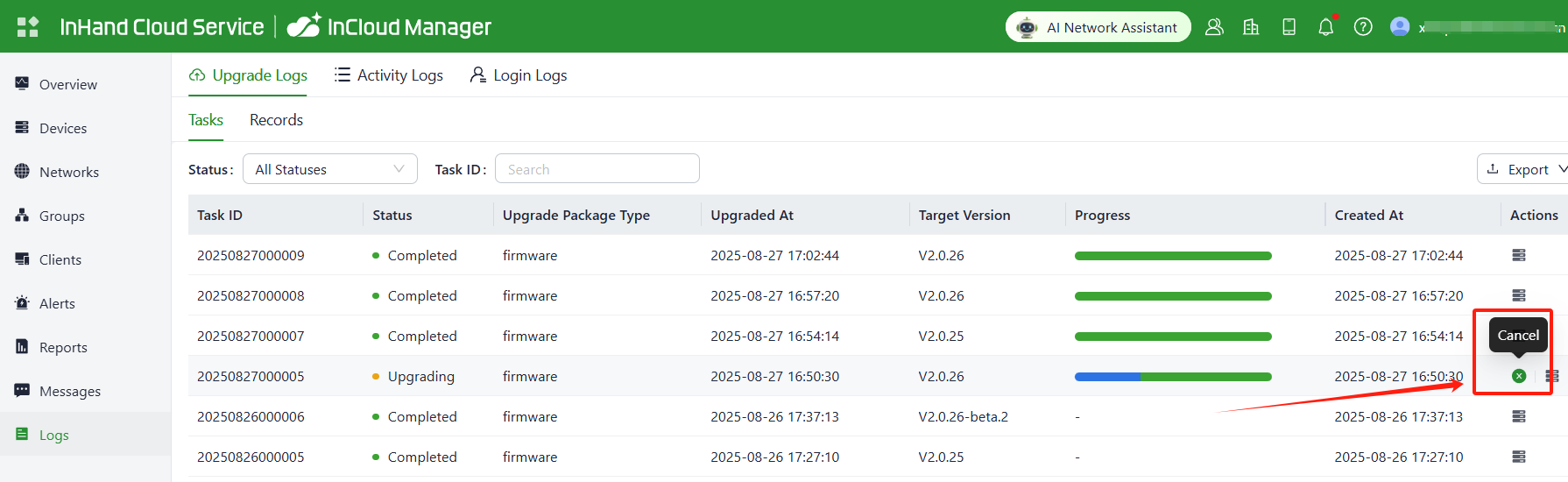
Task: Click the user account avatar icon
Action: pos(1400,27)
